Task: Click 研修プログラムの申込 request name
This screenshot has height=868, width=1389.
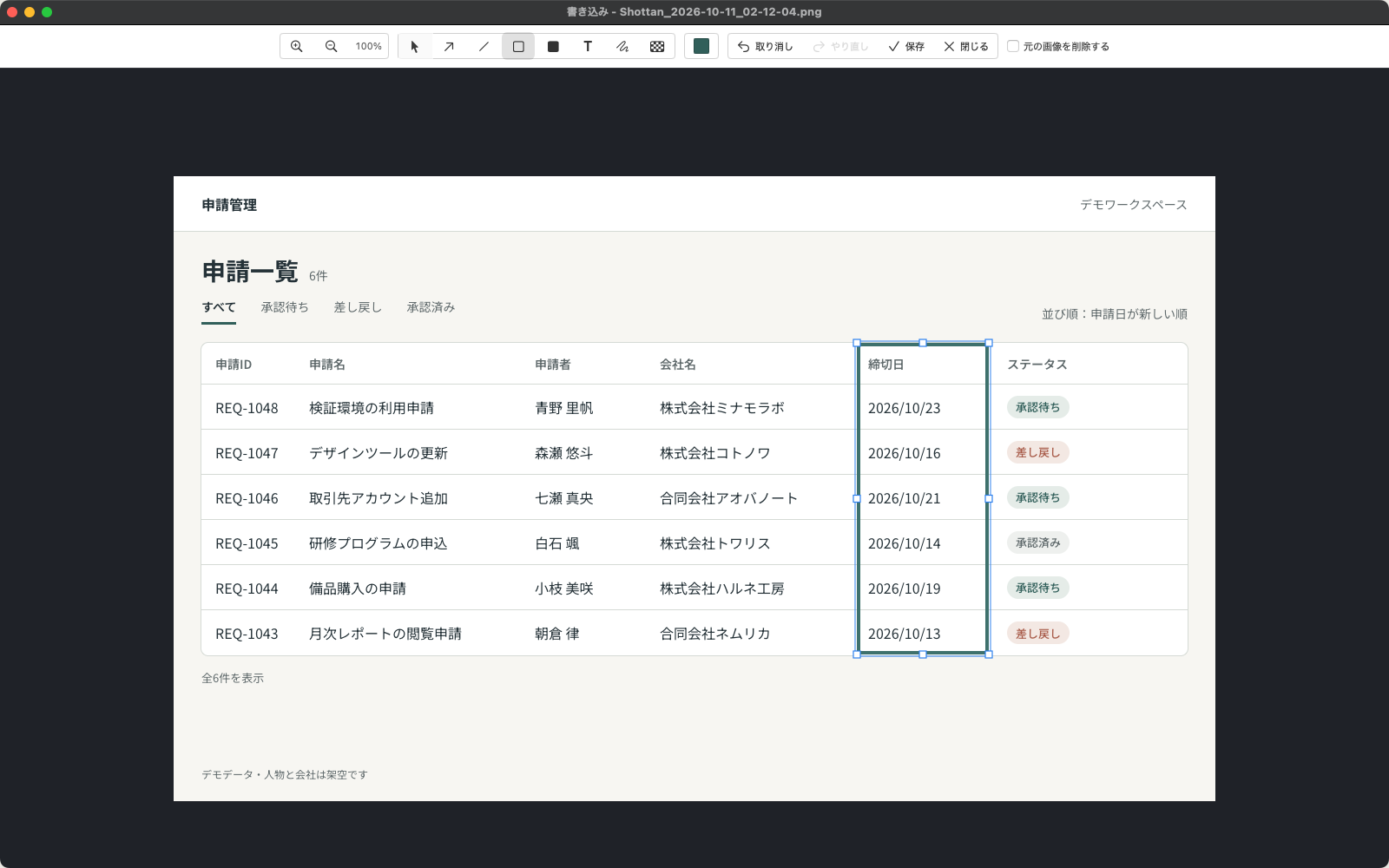Action: 379,543
